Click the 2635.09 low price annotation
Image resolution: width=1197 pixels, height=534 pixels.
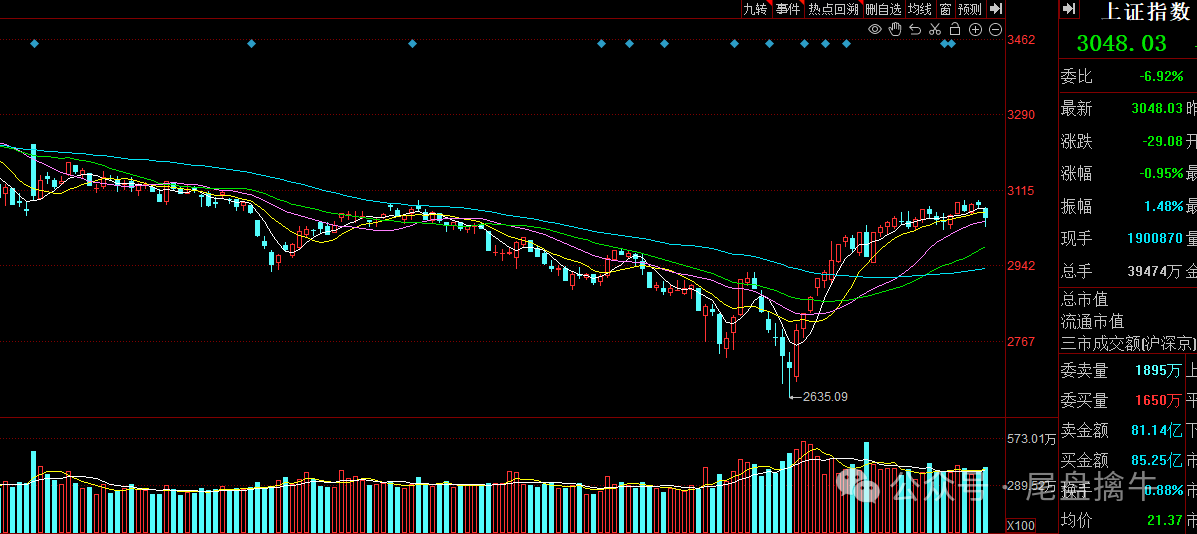824,397
